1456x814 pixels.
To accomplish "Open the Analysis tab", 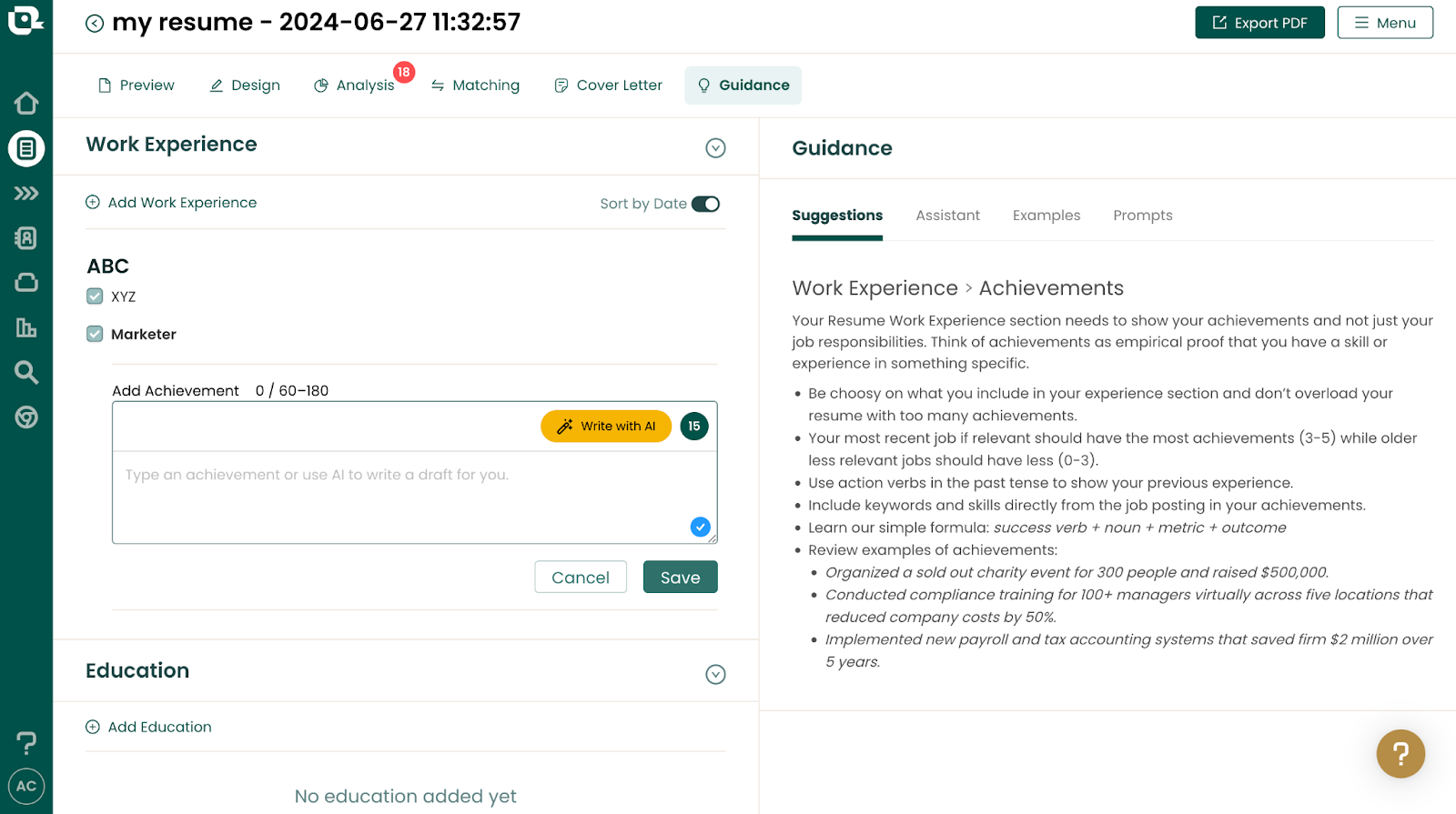I will click(354, 85).
